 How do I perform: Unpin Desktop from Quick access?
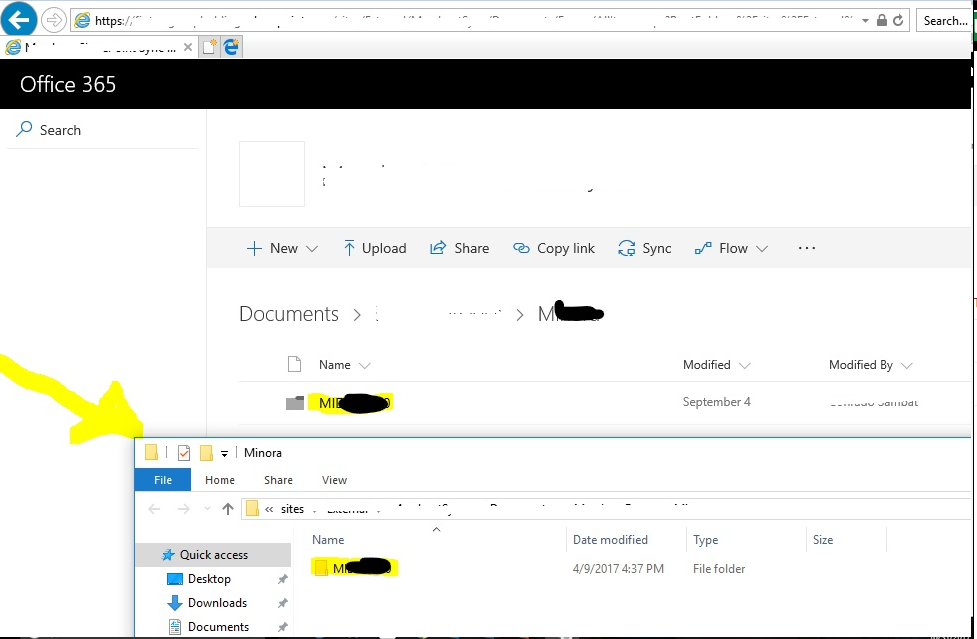(282, 578)
